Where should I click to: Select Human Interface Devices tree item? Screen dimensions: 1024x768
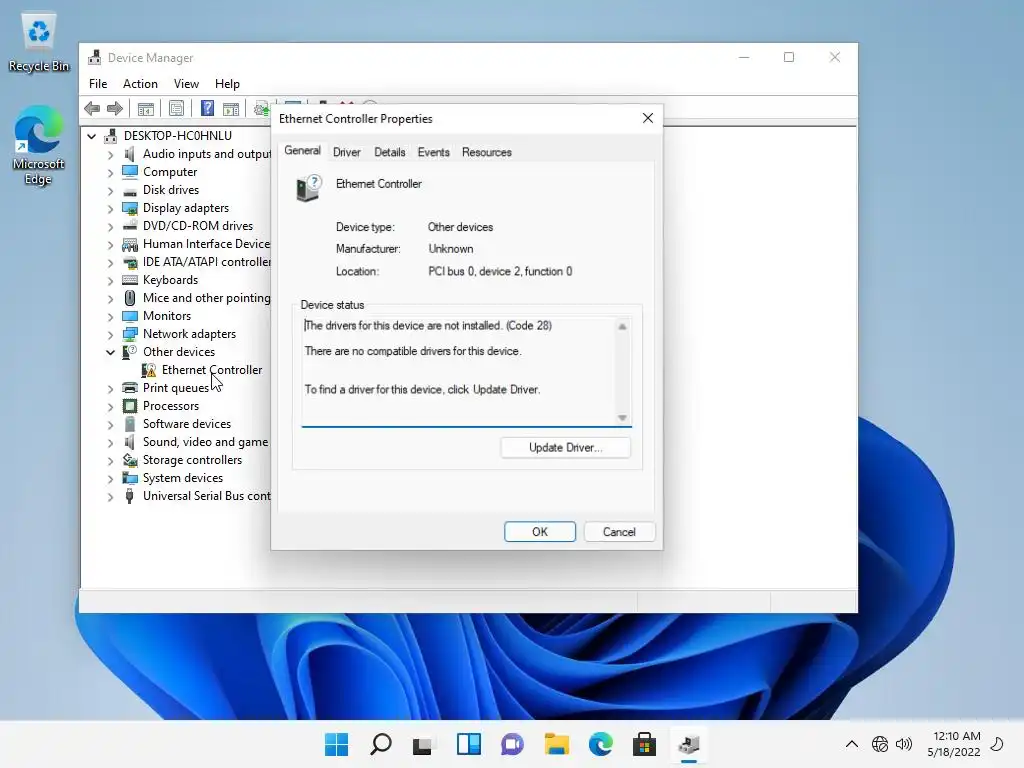[x=206, y=244]
